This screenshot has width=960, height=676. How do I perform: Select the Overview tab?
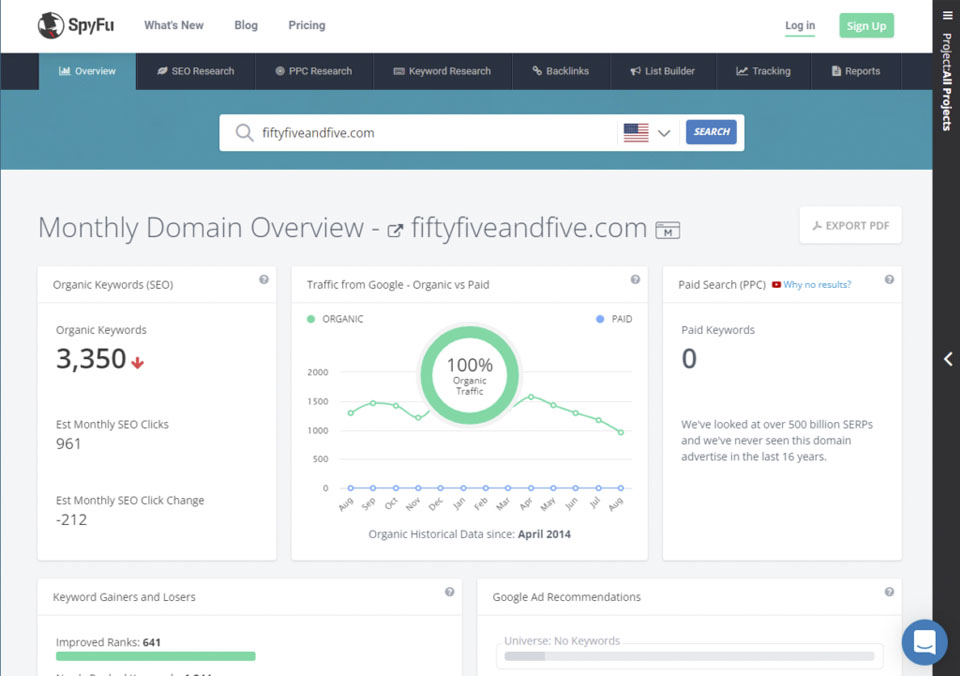[88, 71]
